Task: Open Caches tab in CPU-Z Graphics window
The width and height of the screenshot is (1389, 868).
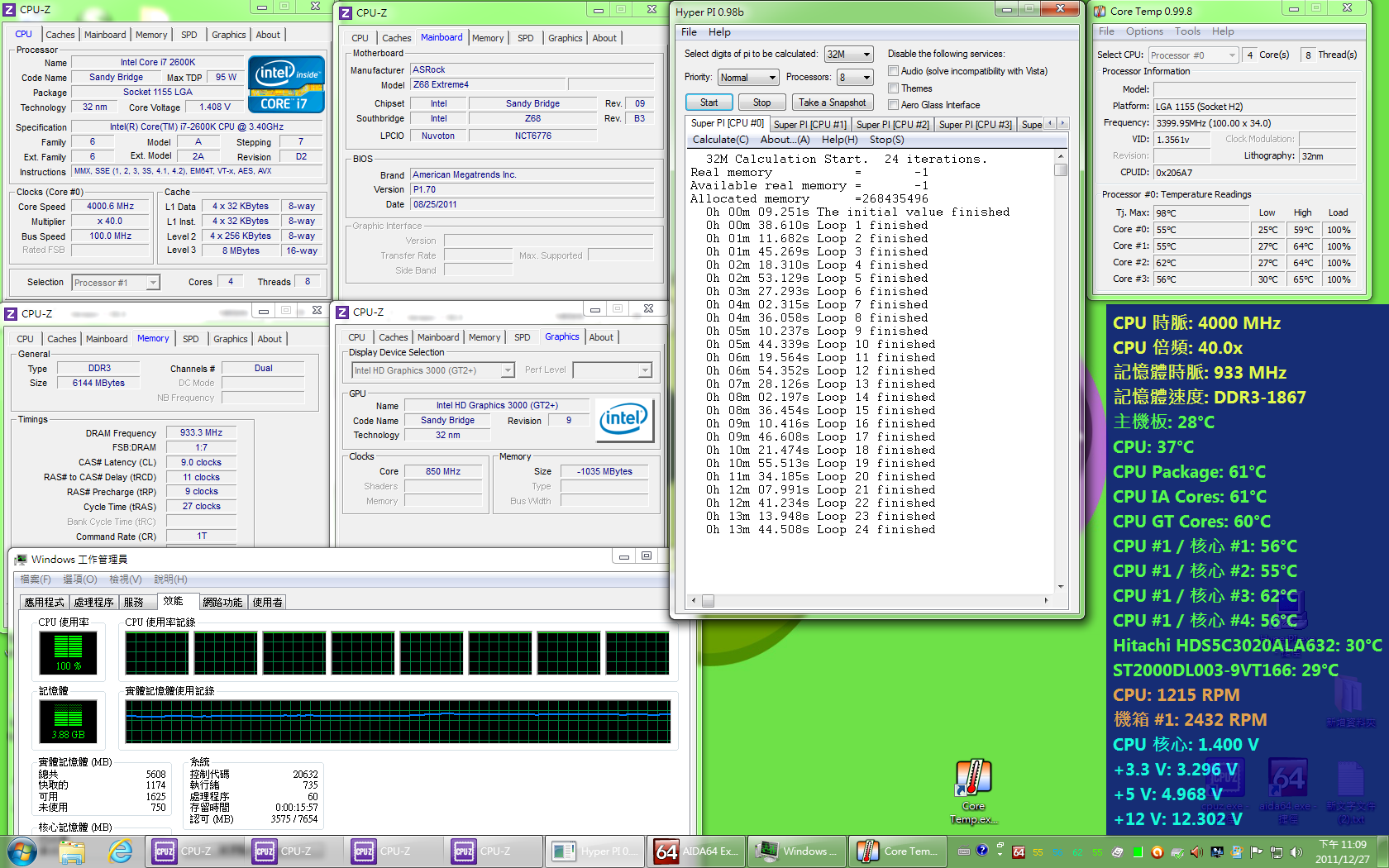Action: click(394, 337)
